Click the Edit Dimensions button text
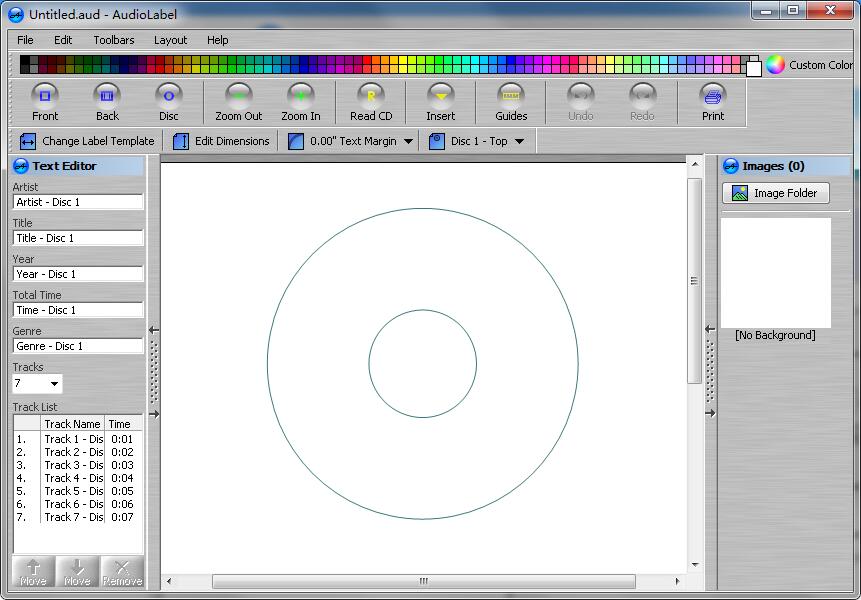The image size is (861, 600). pos(232,141)
